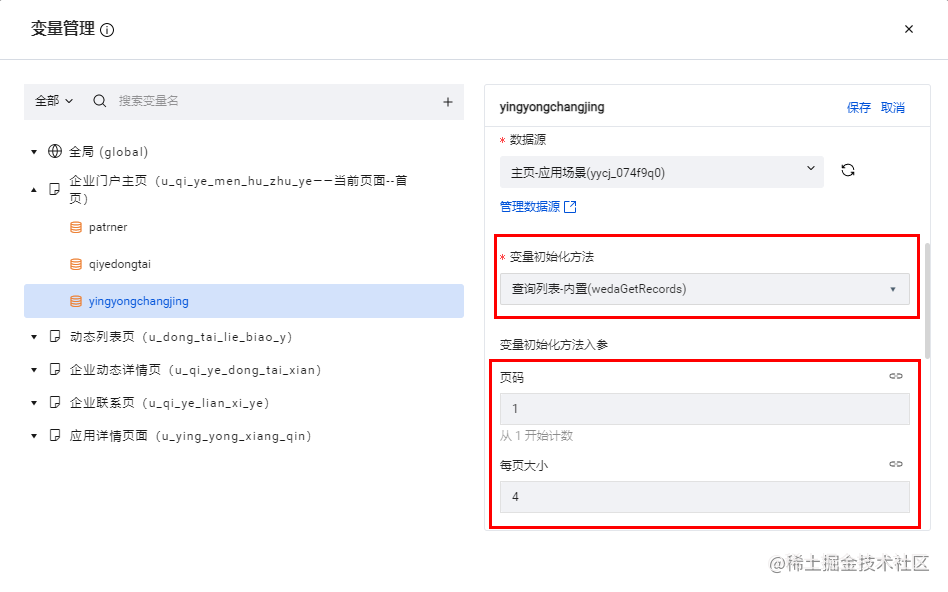This screenshot has width=948, height=592.
Task: Click external link icon beside 管理数据源
Action: pos(570,207)
